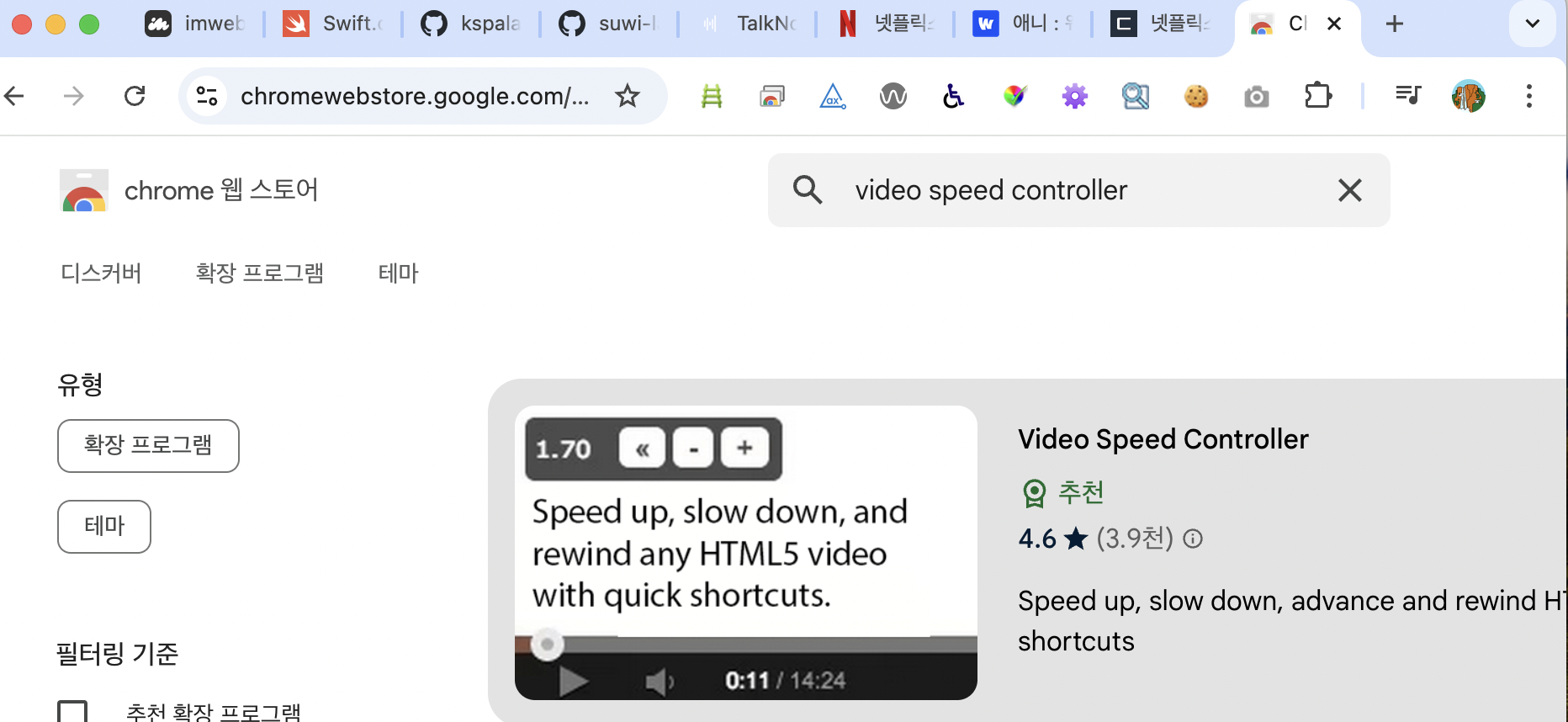Open the Video Speed Controller preview thumbnail
This screenshot has width=1568, height=722.
tap(746, 553)
